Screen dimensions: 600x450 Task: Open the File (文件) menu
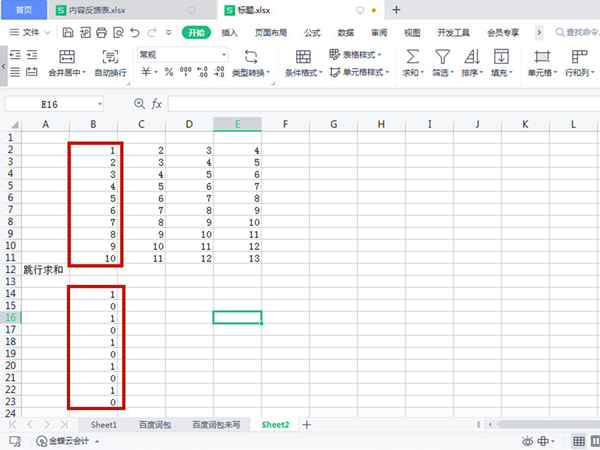click(x=30, y=32)
